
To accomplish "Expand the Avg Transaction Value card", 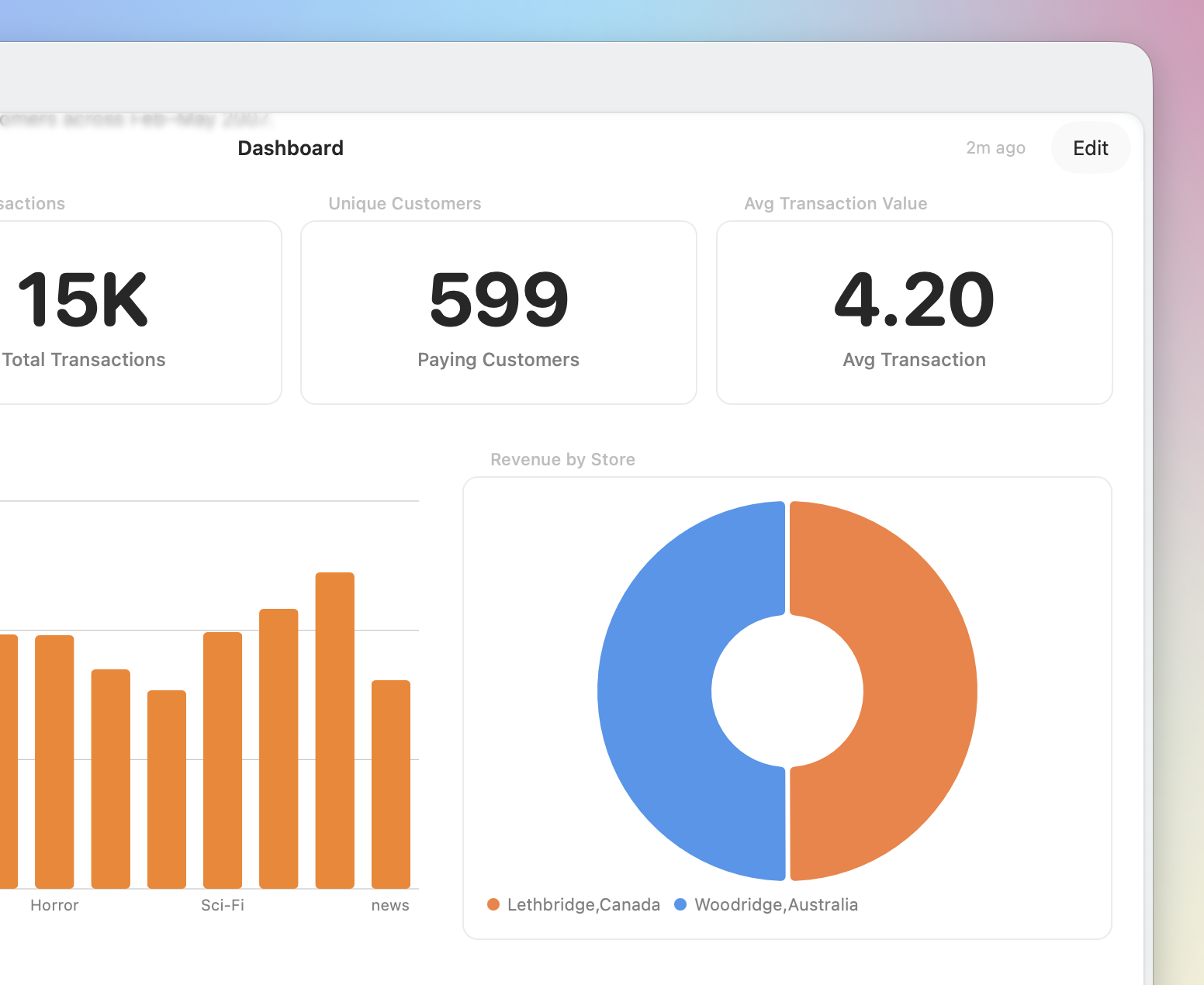I will pos(914,312).
